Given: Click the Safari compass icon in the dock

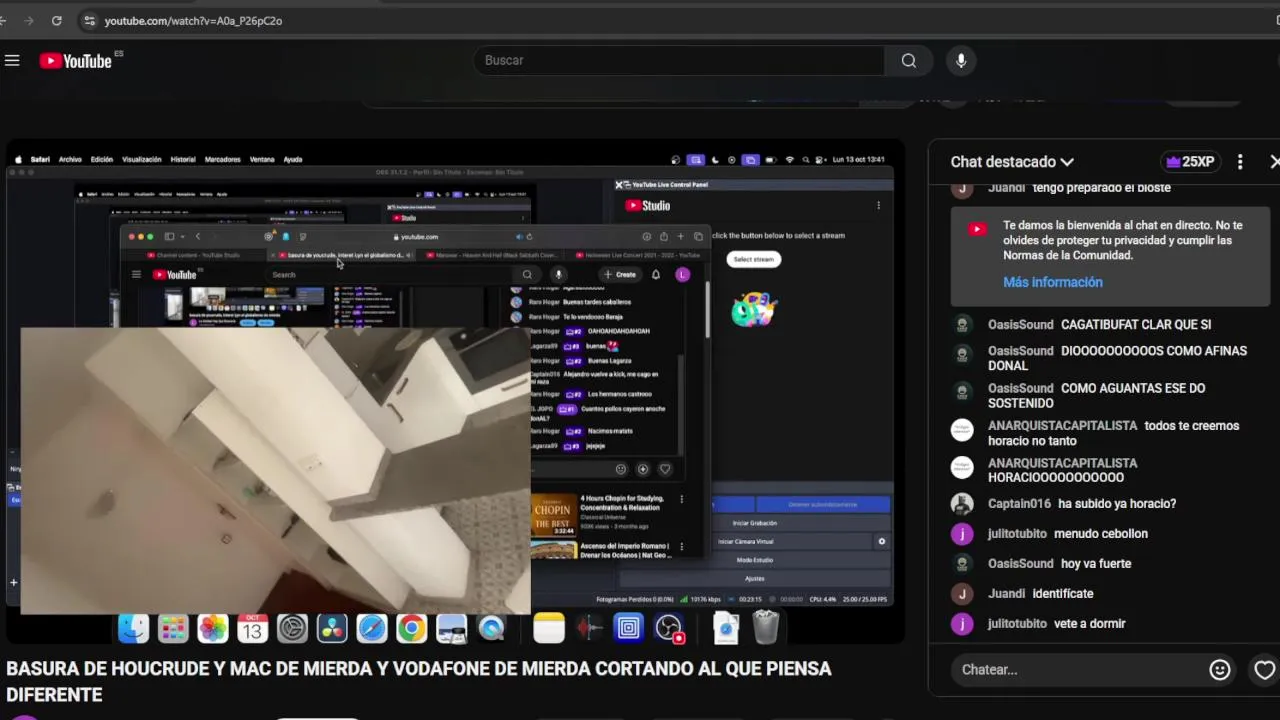Looking at the screenshot, I should (371, 628).
